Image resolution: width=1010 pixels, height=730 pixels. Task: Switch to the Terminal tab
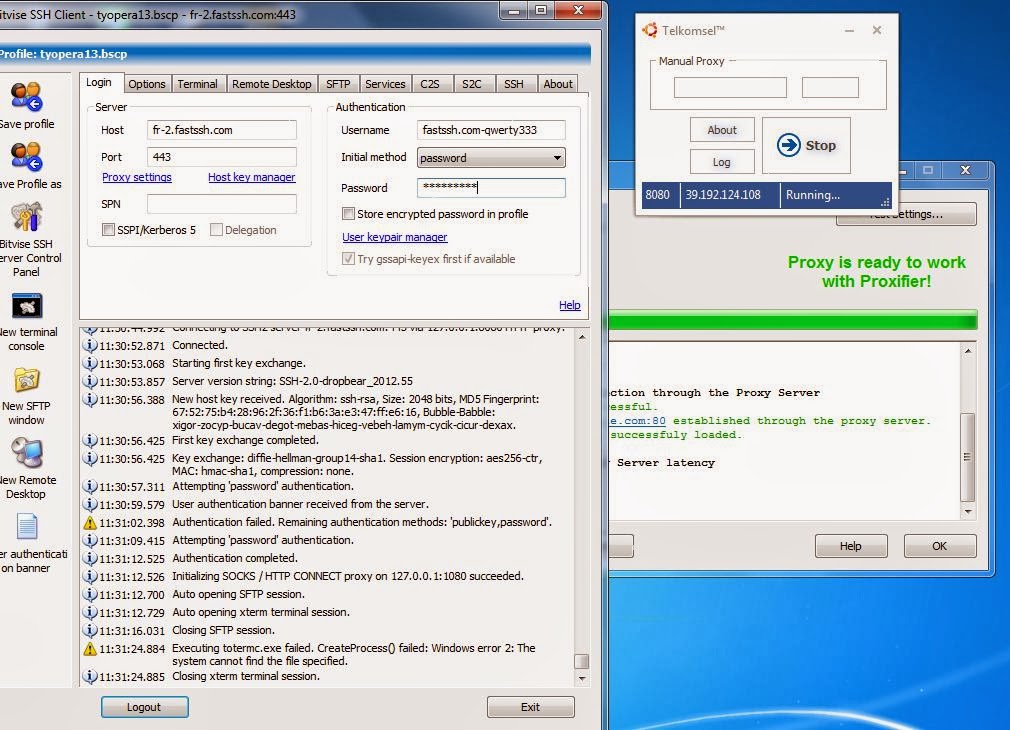click(x=197, y=84)
